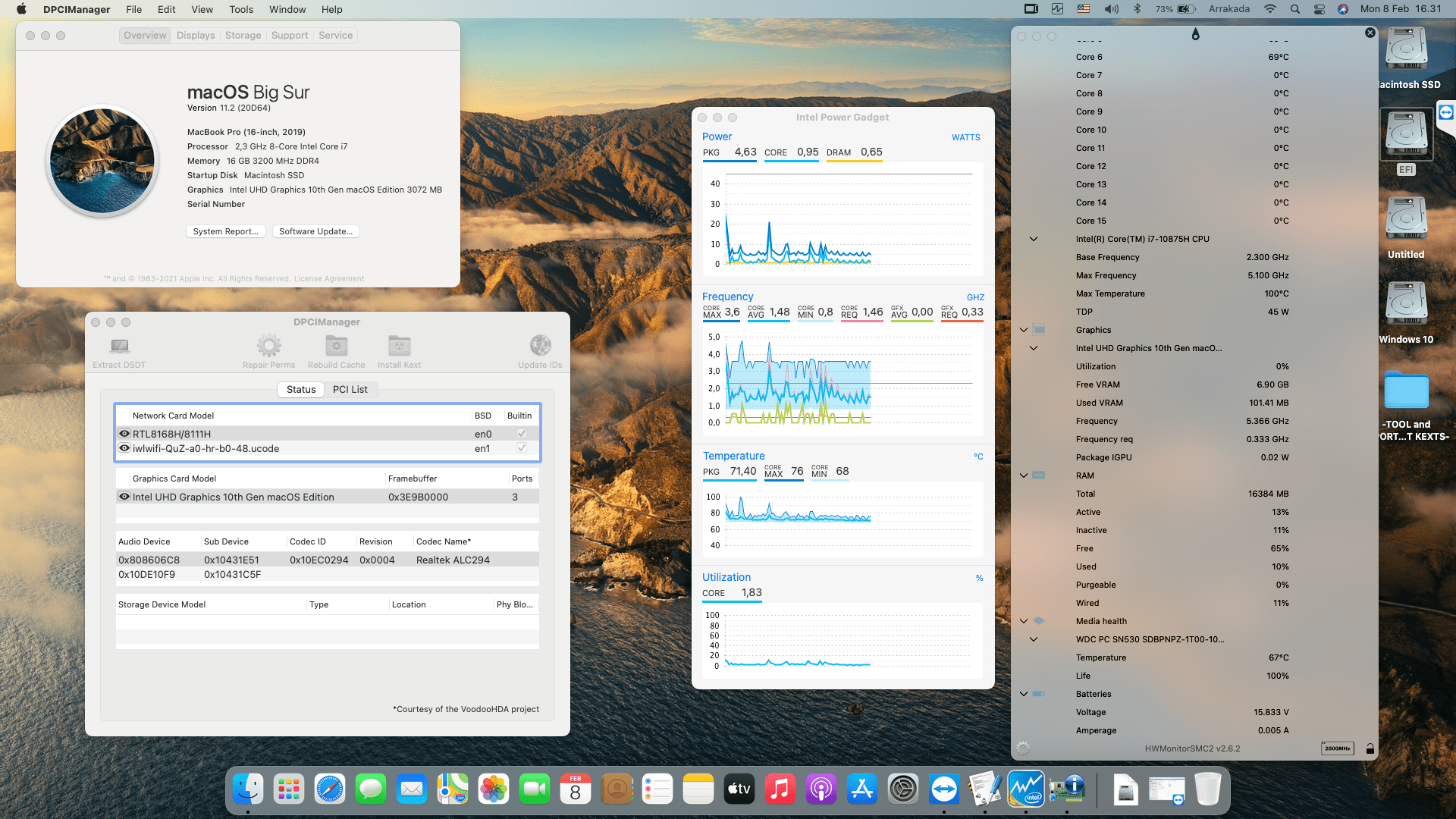Collapse Intel UHD Graphics 10th Gen subsection
This screenshot has height=819, width=1456.
click(x=1033, y=348)
